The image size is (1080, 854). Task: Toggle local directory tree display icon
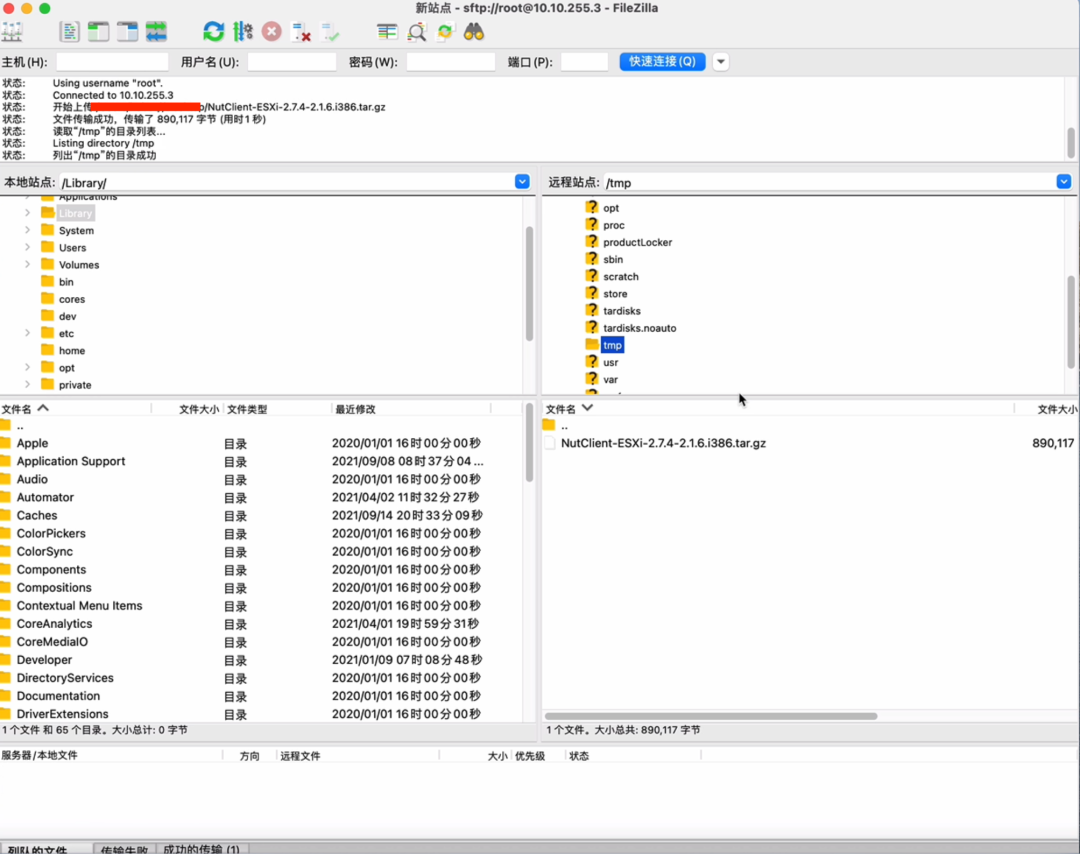(x=98, y=32)
